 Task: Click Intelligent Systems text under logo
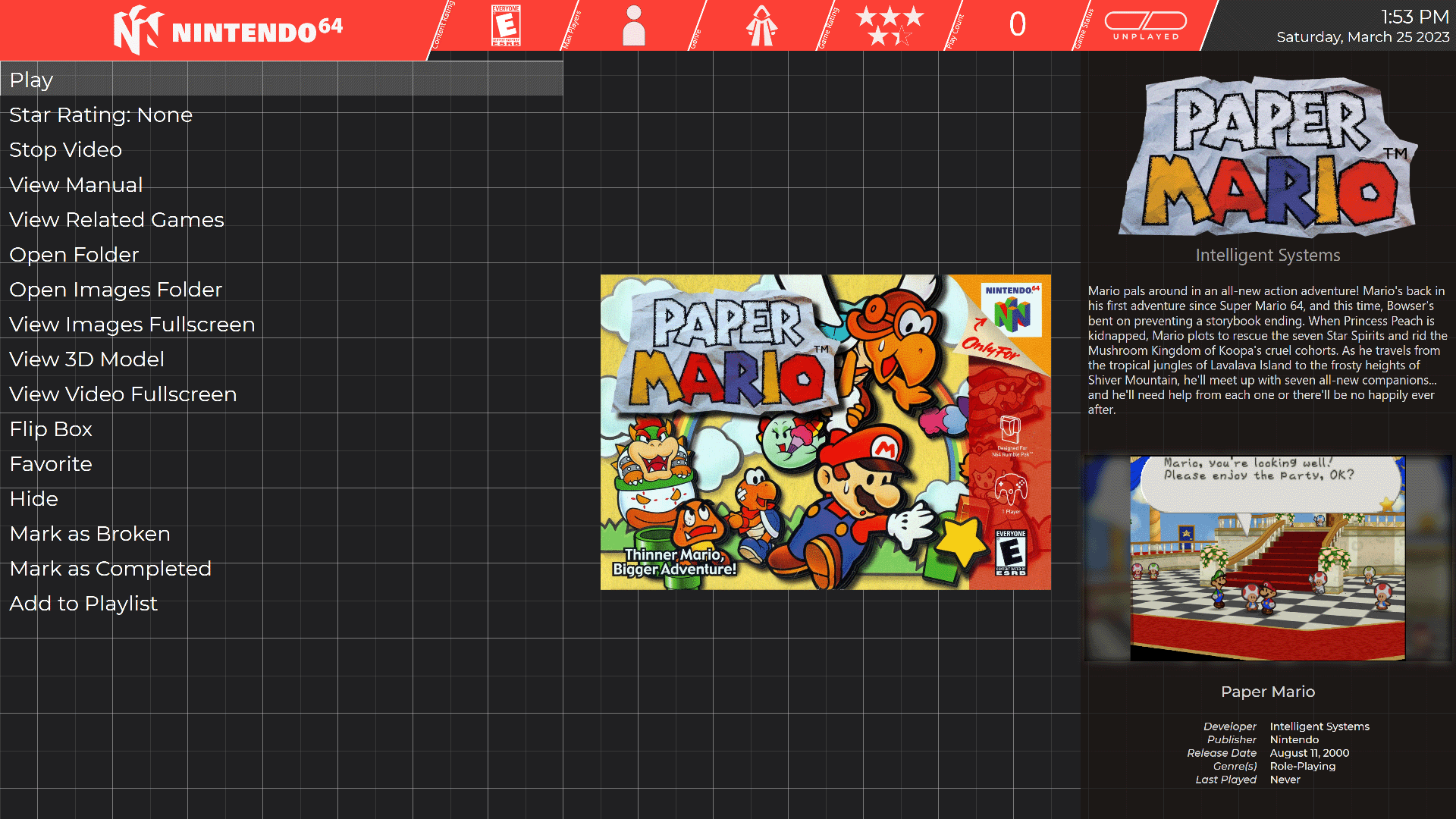1268,256
